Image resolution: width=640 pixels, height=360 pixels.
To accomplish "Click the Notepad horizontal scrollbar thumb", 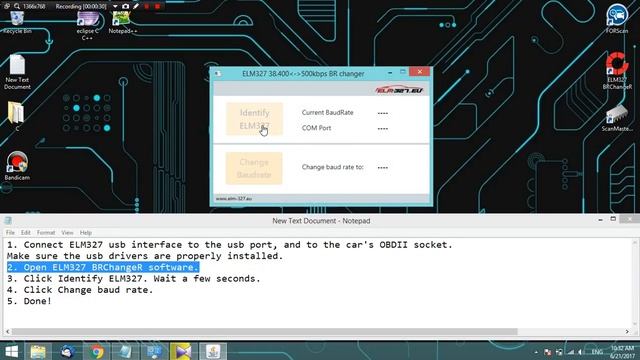I will pos(264,331).
